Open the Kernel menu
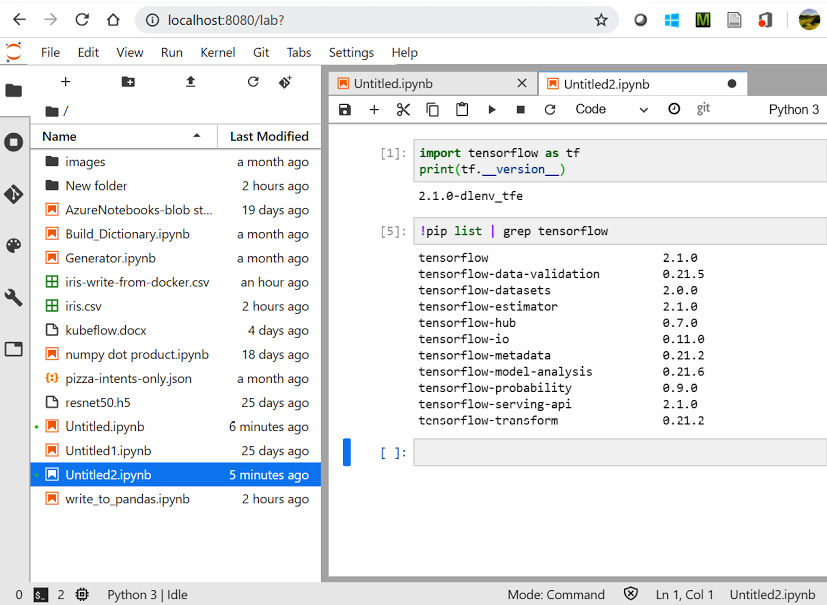Viewport: 827px width, 605px height. (217, 53)
